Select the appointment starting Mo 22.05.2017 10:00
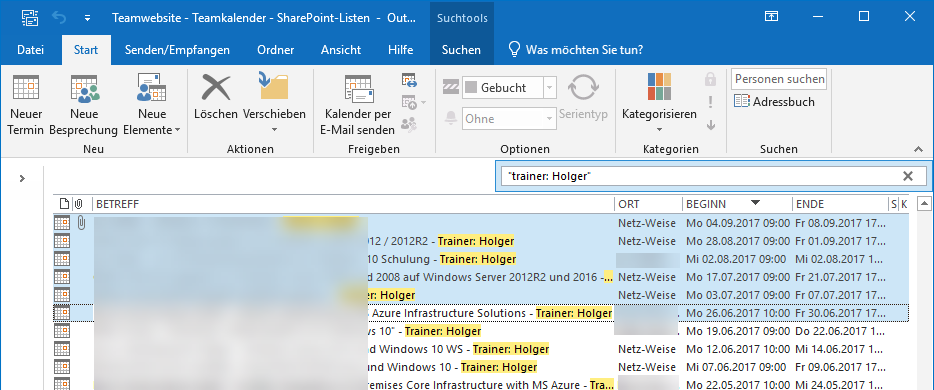934x390 pixels. [481, 384]
